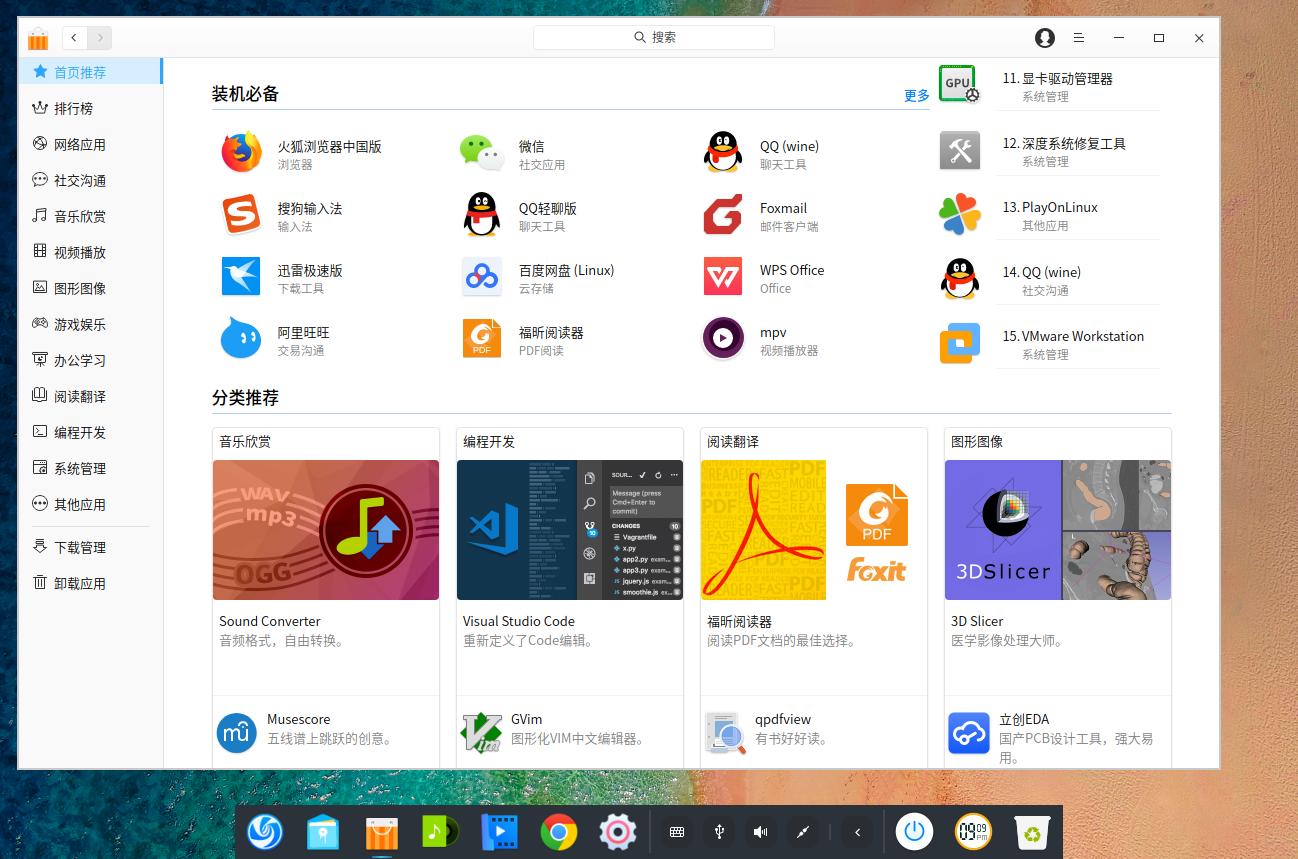Click the QQ (wine) penguin icon

(722, 152)
